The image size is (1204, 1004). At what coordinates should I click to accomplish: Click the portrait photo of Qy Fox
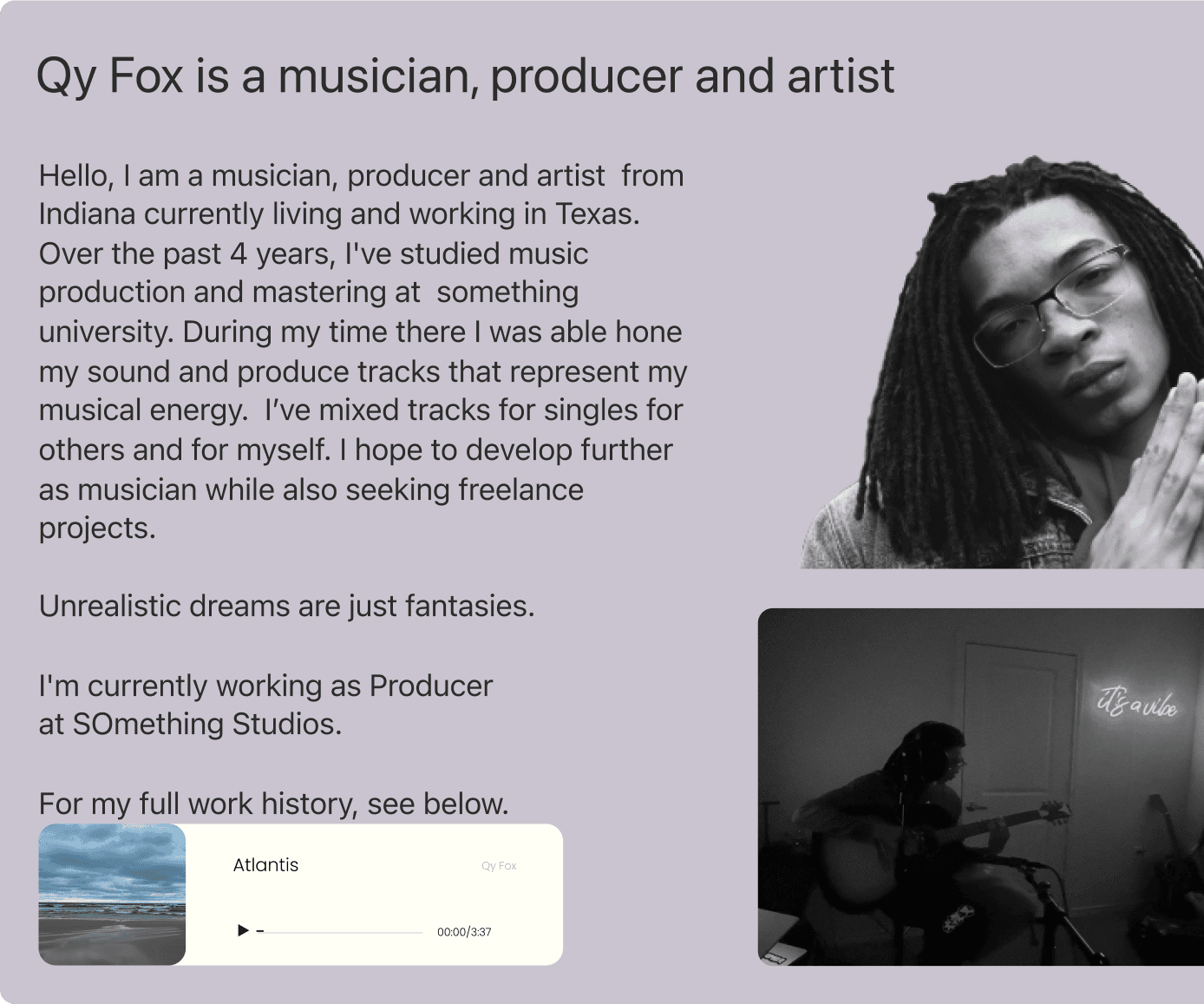pos(1006,364)
